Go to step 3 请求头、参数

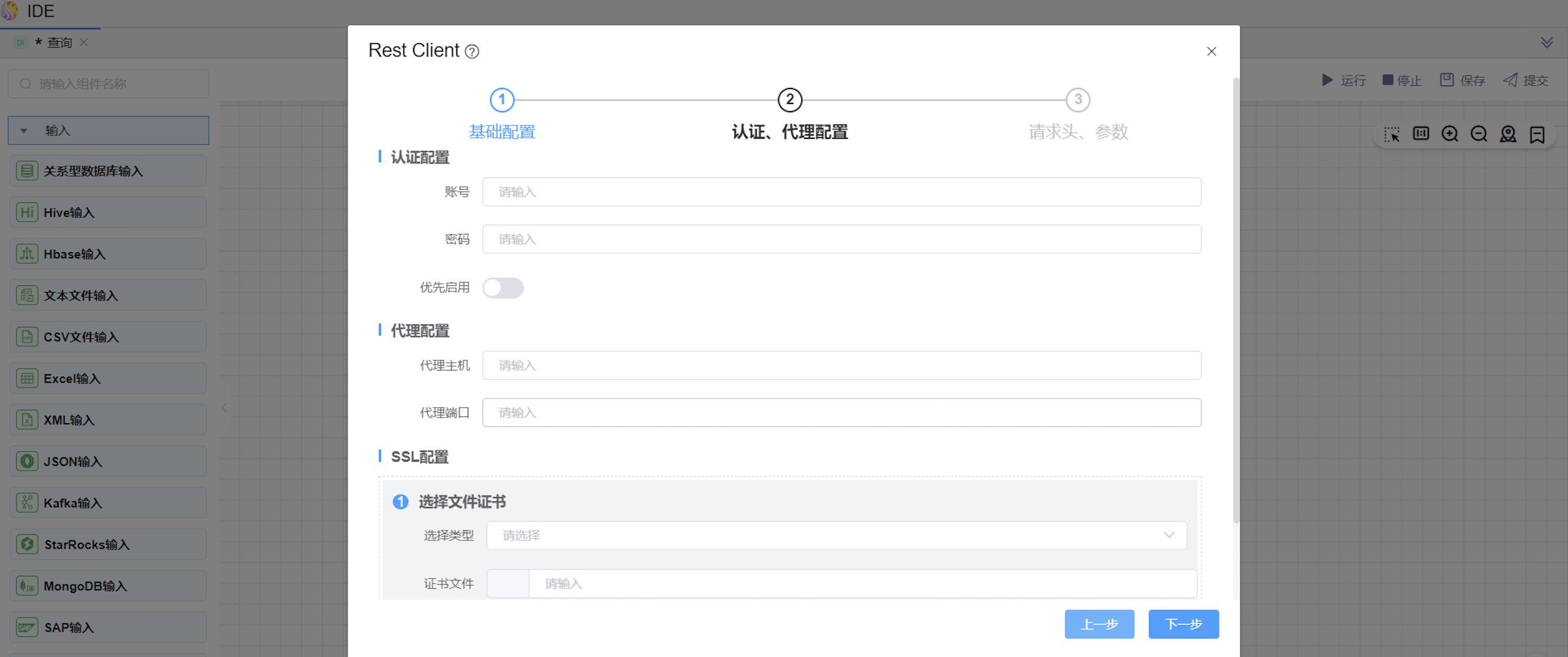1078,100
